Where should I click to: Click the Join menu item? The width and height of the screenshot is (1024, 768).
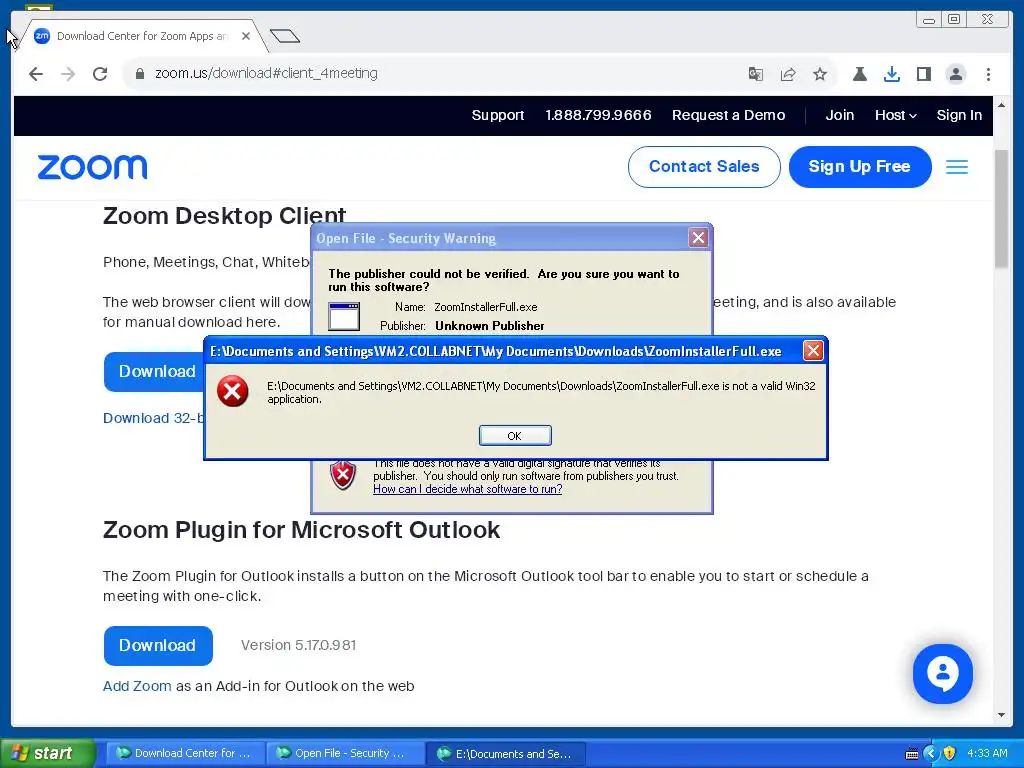pyautogui.click(x=839, y=115)
